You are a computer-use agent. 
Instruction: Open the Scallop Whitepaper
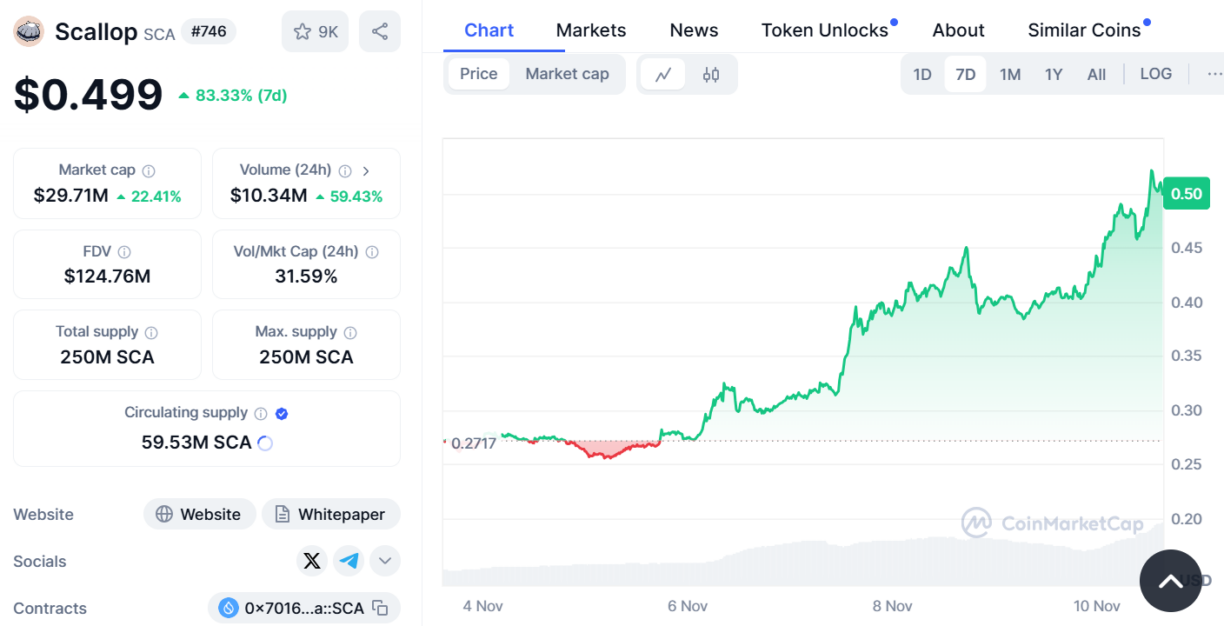tap(331, 514)
